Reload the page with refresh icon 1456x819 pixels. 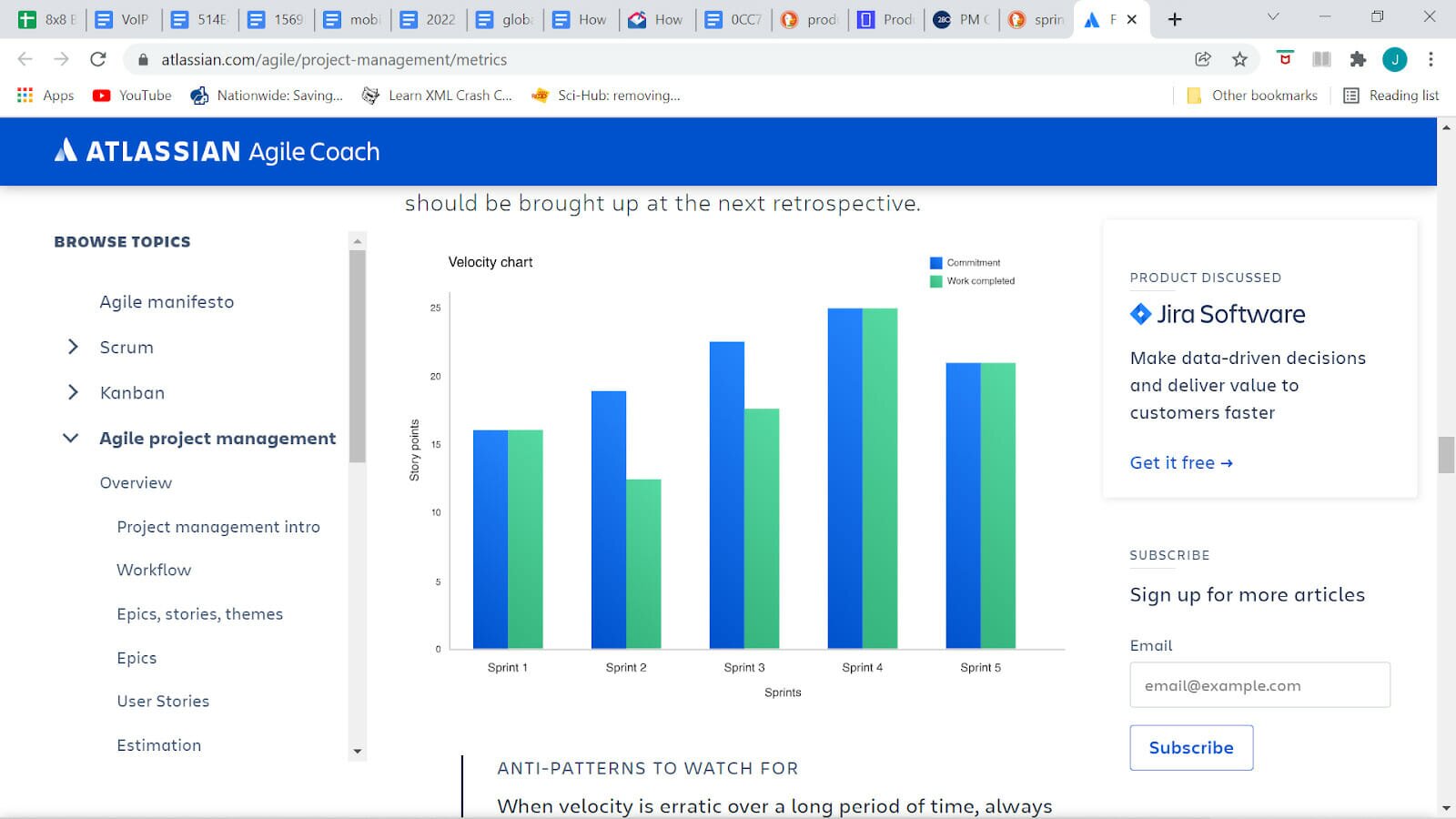click(98, 59)
